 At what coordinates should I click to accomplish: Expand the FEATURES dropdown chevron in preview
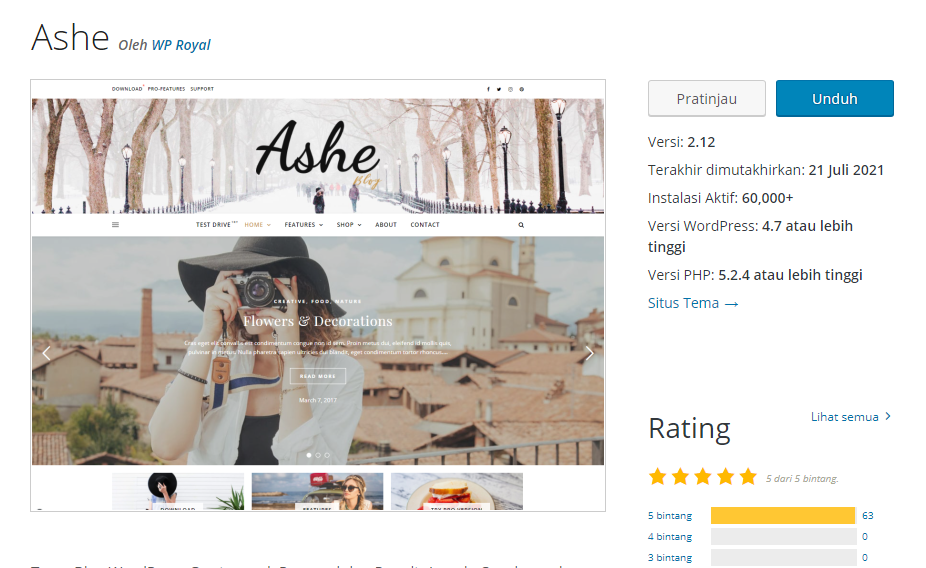pos(321,225)
